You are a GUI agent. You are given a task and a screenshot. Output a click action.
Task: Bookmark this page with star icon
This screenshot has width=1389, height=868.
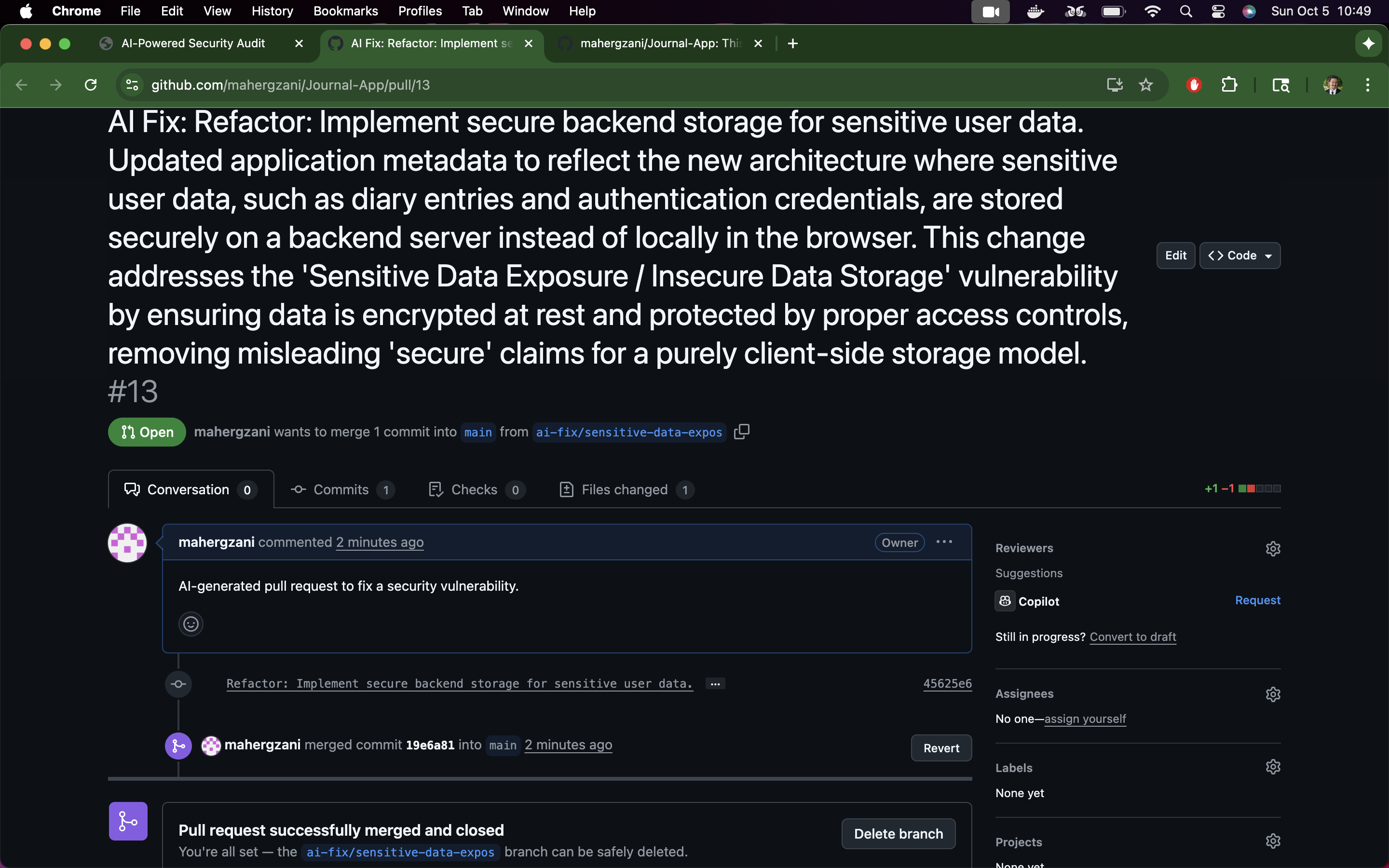click(x=1145, y=85)
